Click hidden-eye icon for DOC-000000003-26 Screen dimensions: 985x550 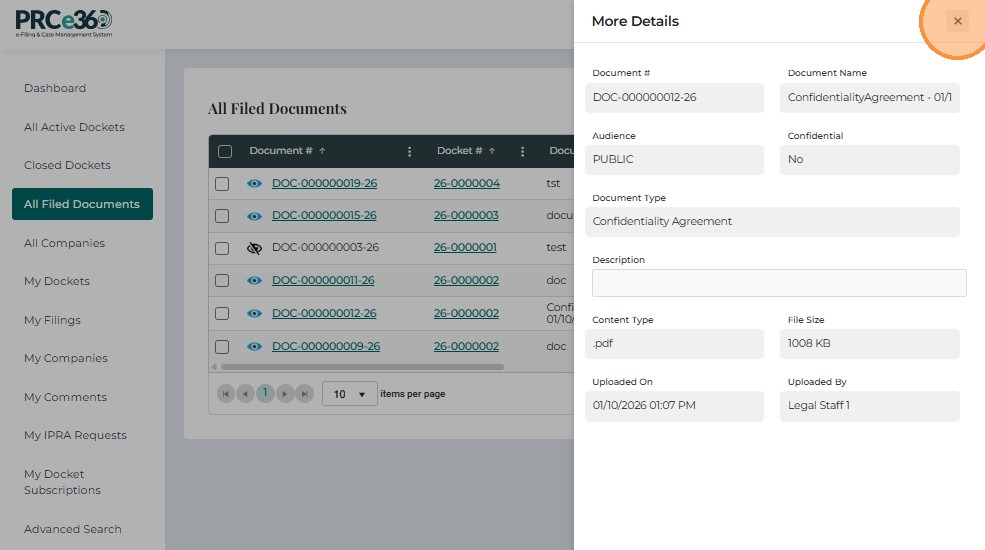254,248
